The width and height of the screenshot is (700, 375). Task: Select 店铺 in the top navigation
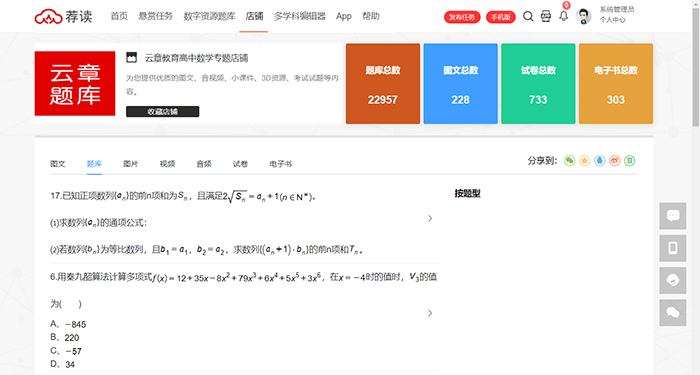tap(254, 17)
